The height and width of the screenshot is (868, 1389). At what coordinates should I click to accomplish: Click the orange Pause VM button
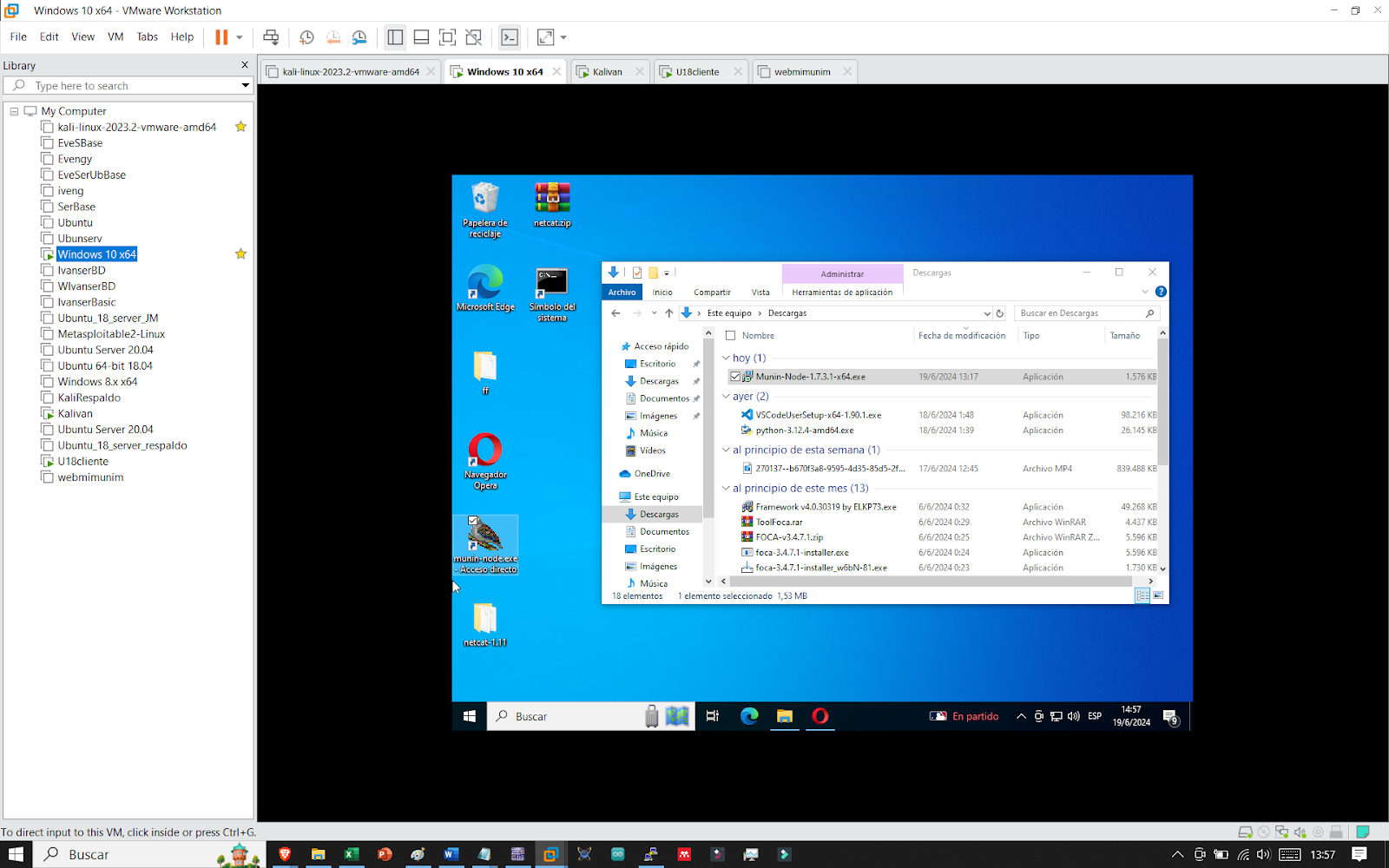pyautogui.click(x=221, y=37)
